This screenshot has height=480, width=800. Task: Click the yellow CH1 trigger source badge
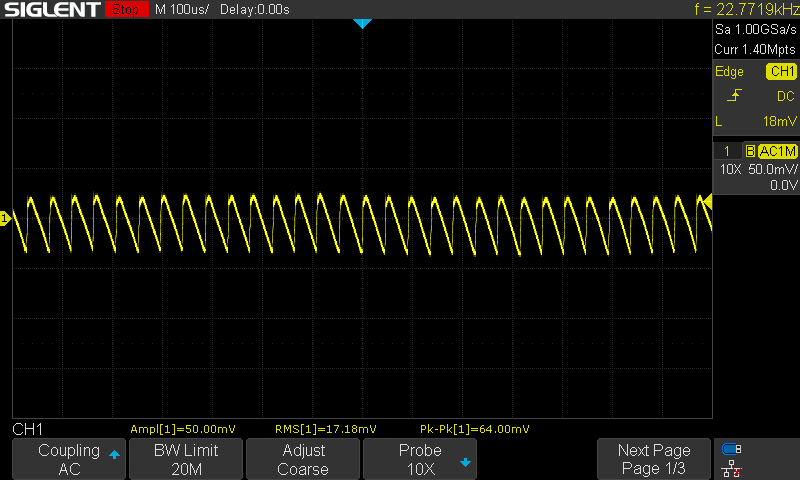click(781, 72)
